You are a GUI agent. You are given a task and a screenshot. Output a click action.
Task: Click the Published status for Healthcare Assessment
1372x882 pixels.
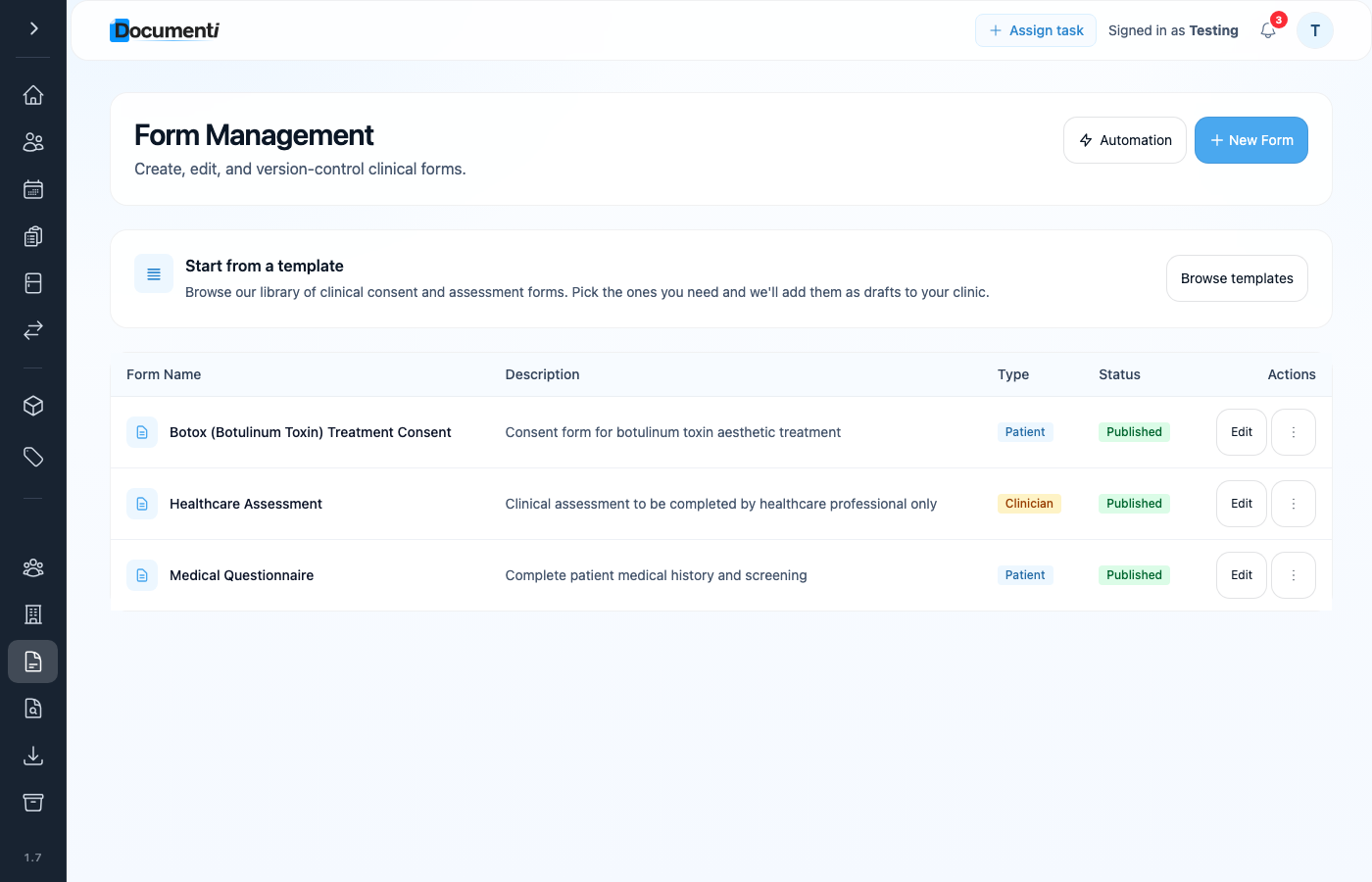pos(1134,504)
